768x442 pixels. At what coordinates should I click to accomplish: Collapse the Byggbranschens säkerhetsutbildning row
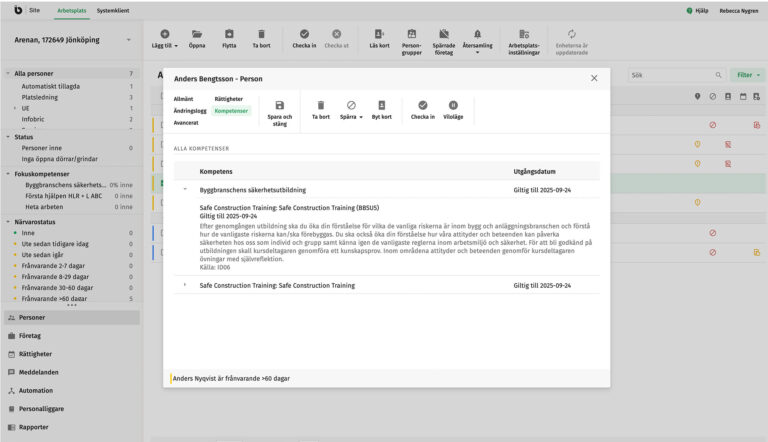pyautogui.click(x=185, y=190)
